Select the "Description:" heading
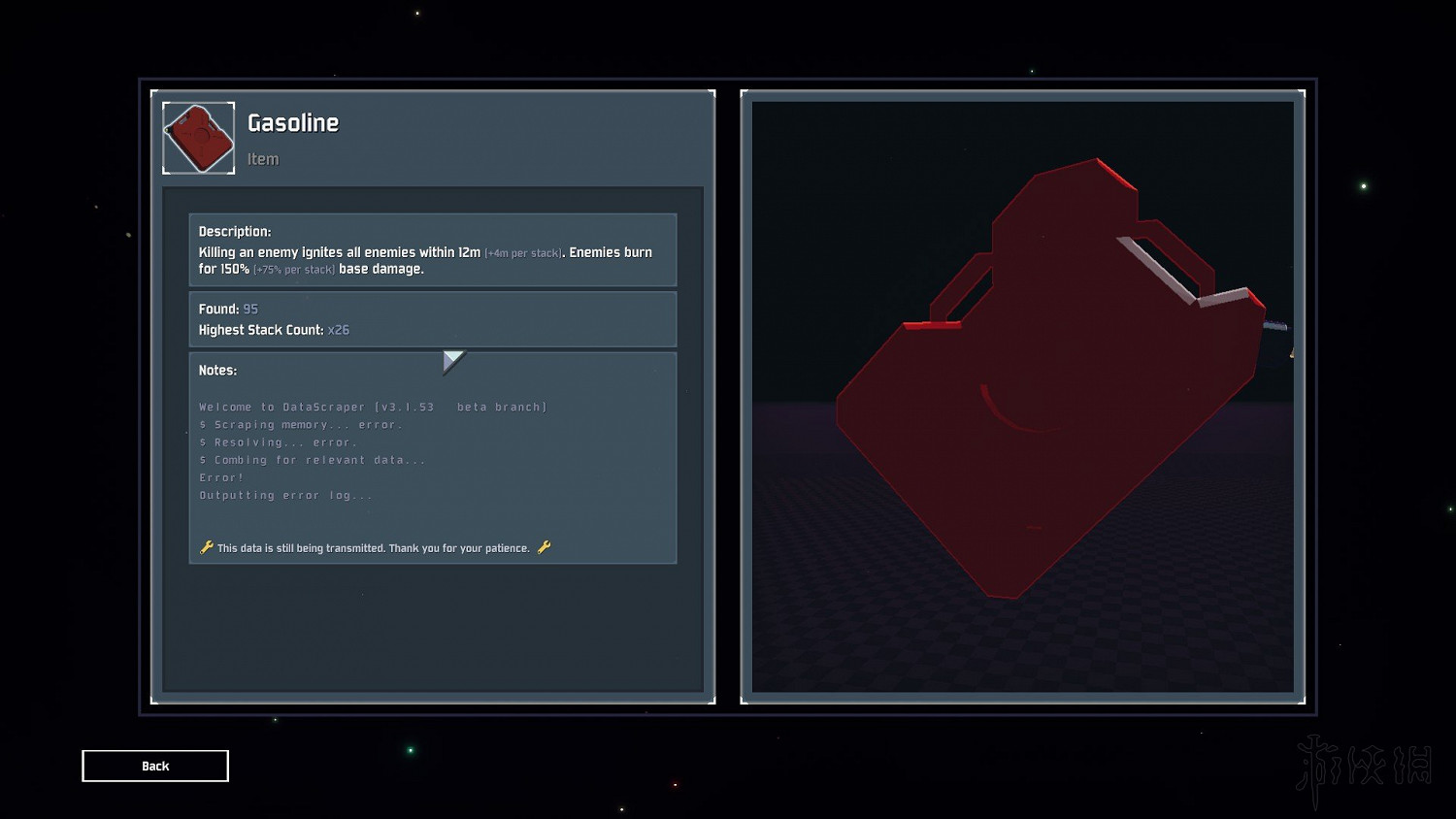The height and width of the screenshot is (819, 1456). (234, 231)
